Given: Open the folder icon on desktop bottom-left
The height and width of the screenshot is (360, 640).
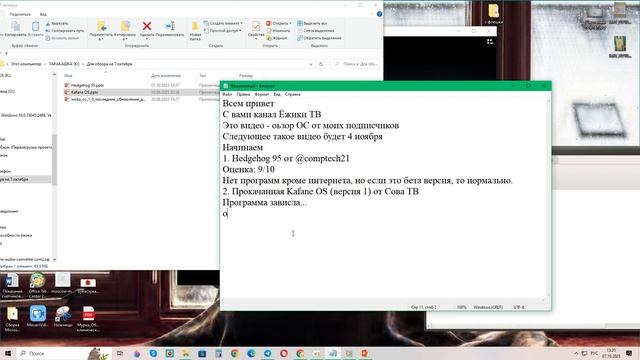Looking at the screenshot, I should (12, 318).
